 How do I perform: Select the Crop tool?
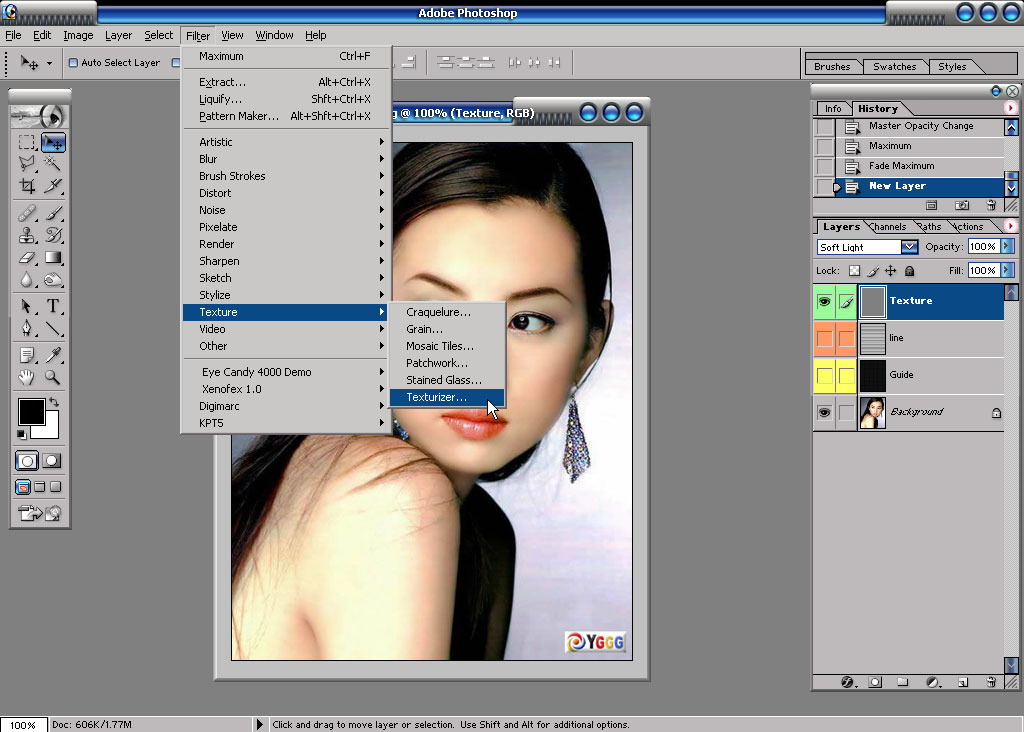[27, 186]
